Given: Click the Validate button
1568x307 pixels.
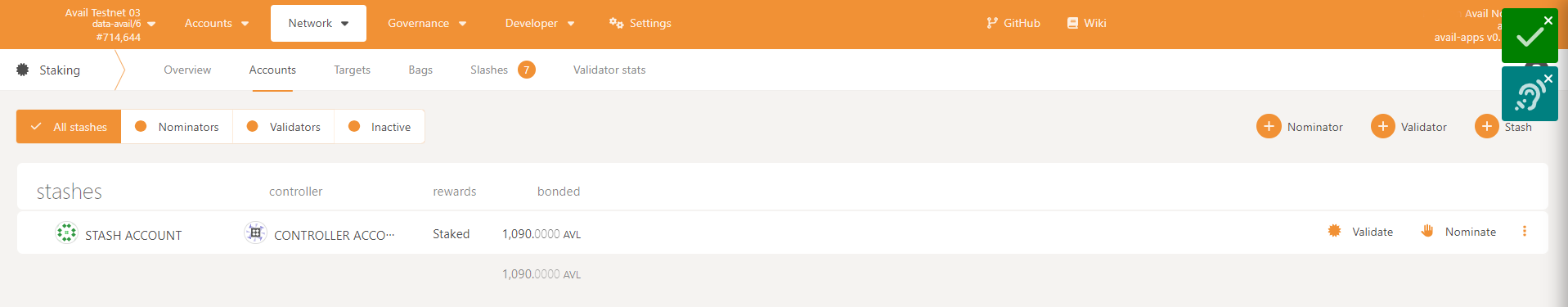Looking at the screenshot, I should (1360, 232).
